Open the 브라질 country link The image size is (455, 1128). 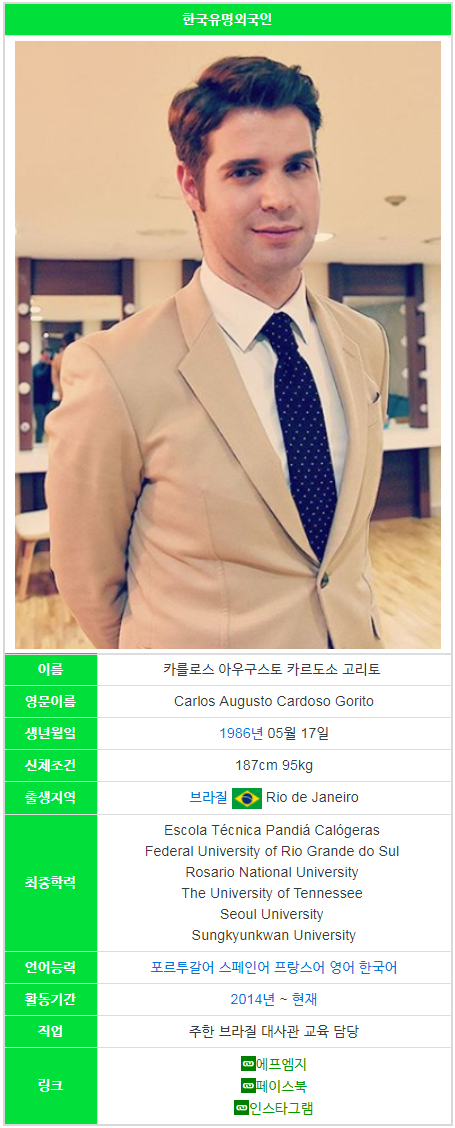[208, 797]
